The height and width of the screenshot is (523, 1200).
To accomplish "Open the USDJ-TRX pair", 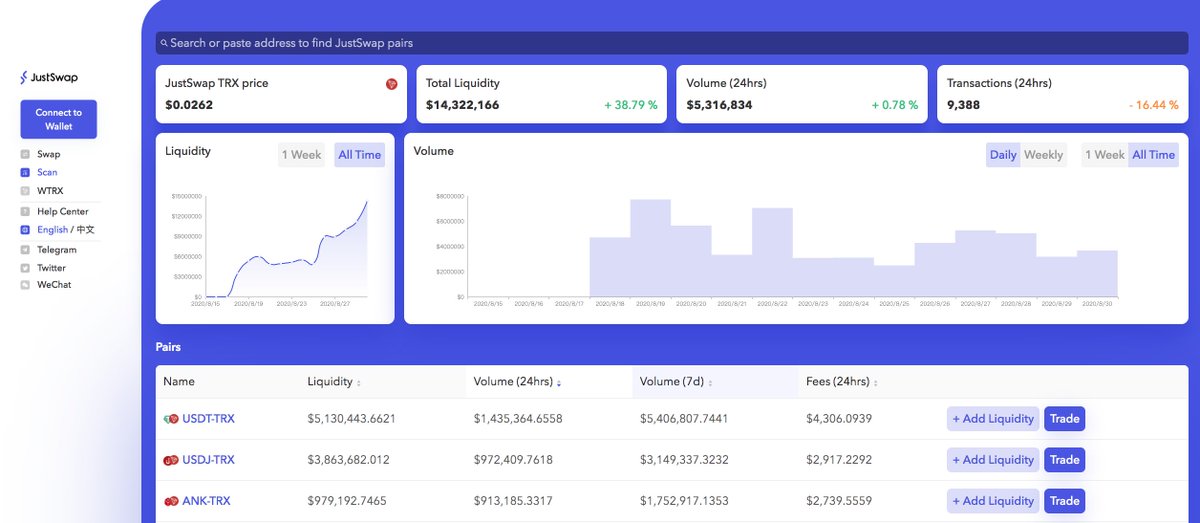I will coord(208,460).
